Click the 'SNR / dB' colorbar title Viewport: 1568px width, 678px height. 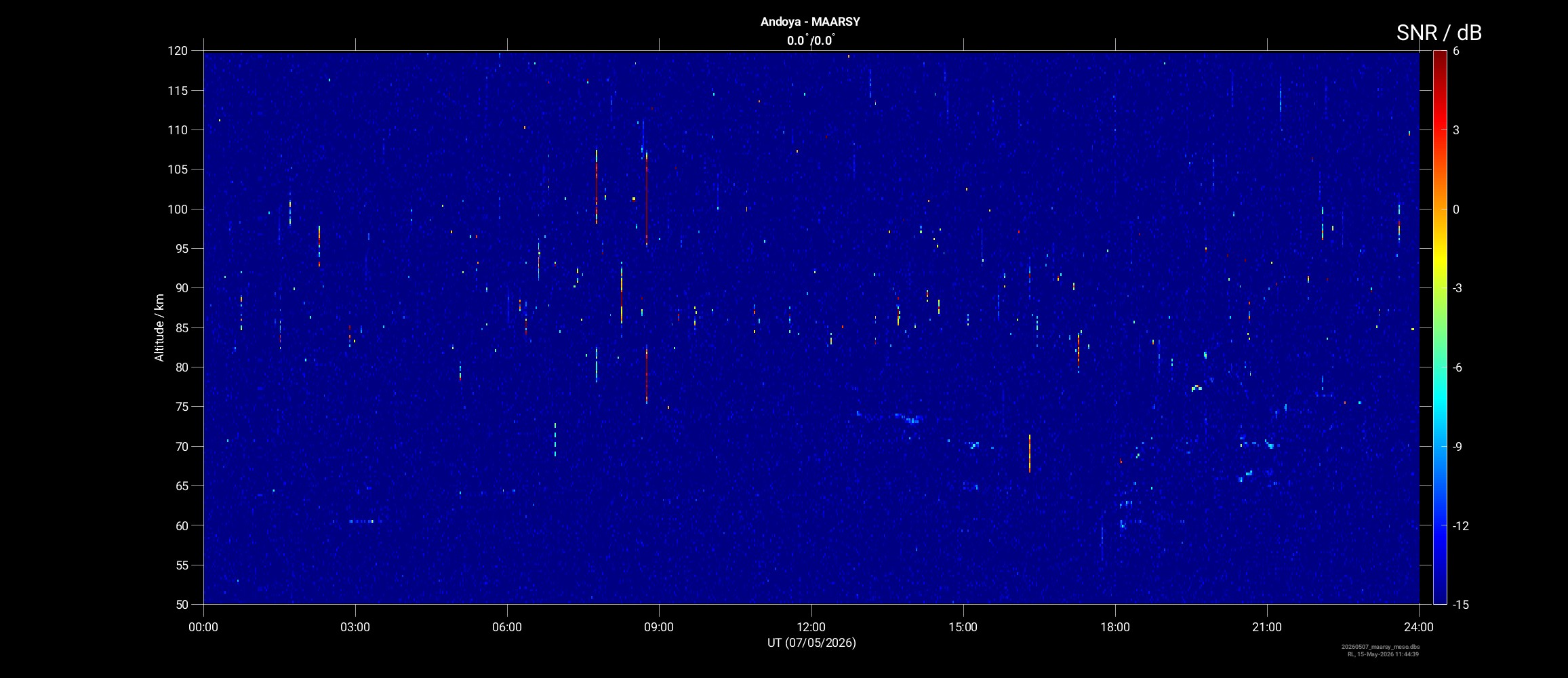pyautogui.click(x=1439, y=33)
